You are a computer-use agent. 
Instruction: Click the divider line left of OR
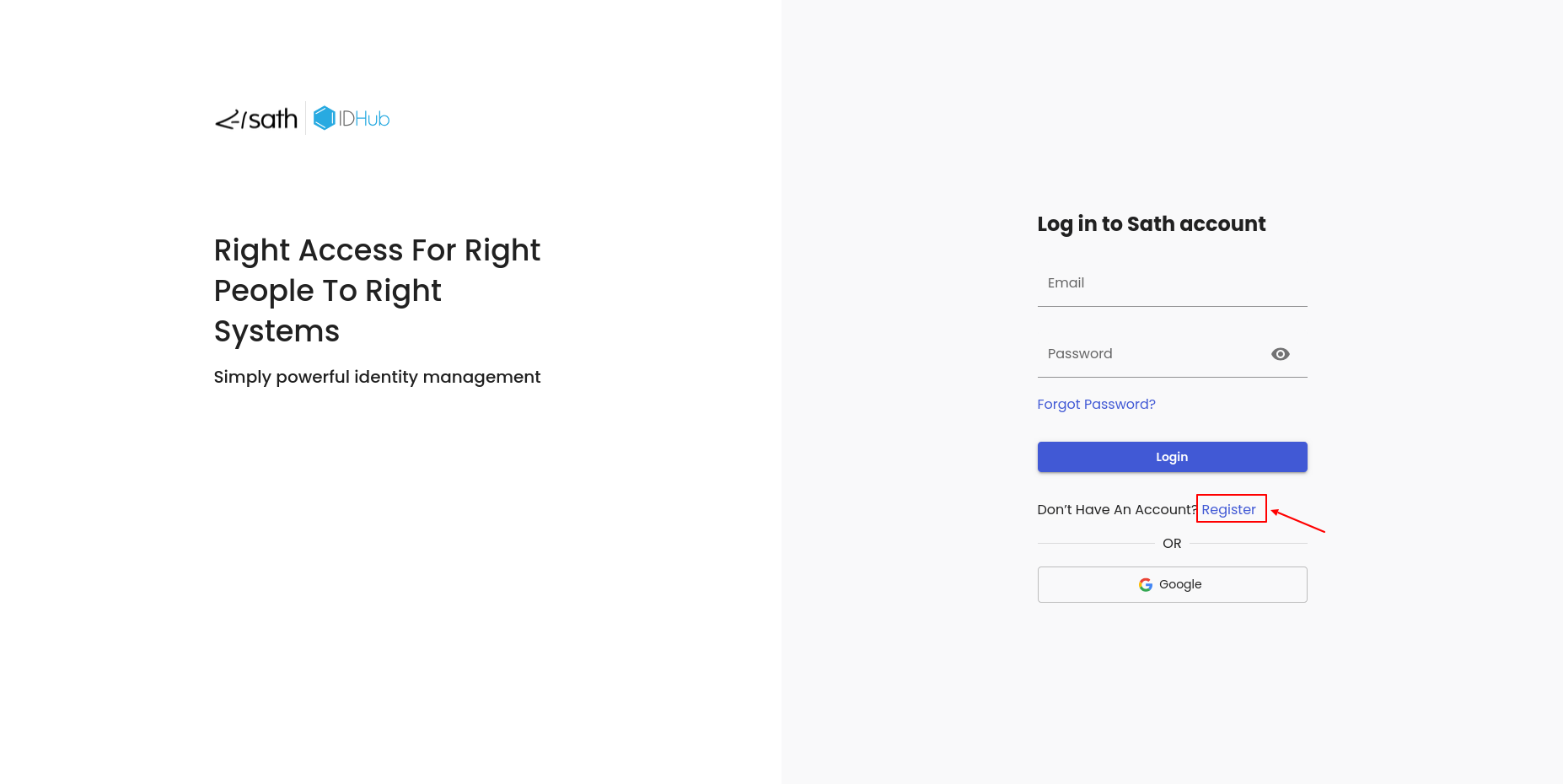coord(1096,544)
